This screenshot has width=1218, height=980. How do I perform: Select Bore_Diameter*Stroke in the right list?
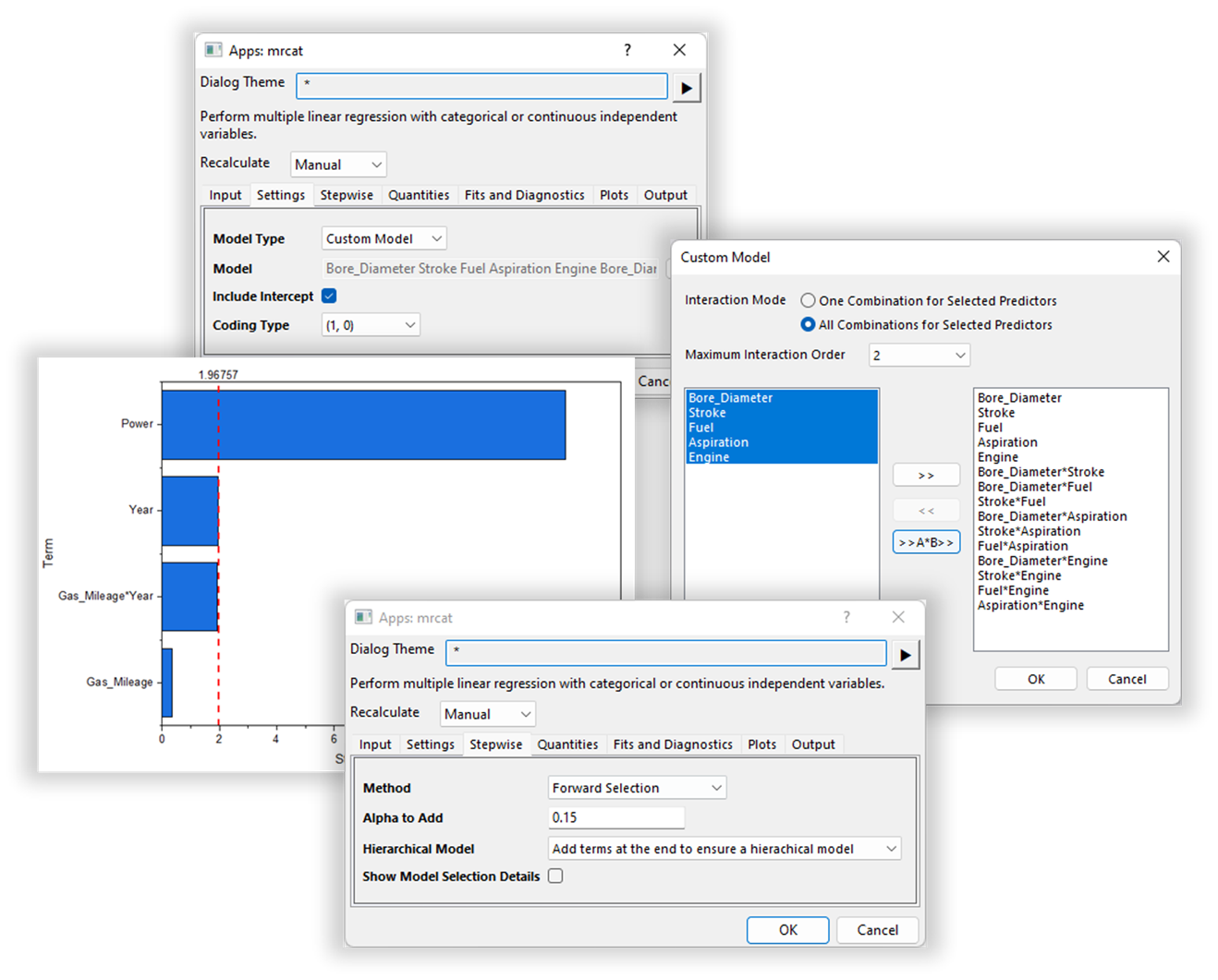coord(1041,472)
